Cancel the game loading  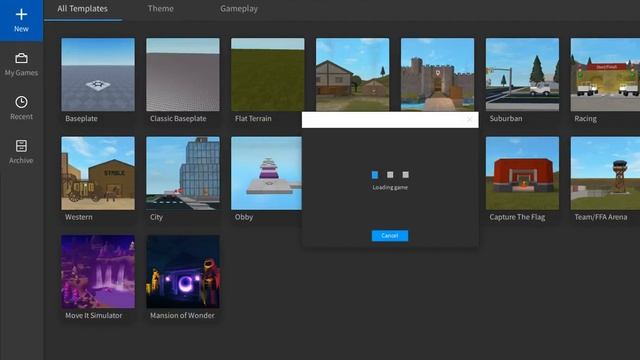pyautogui.click(x=390, y=236)
